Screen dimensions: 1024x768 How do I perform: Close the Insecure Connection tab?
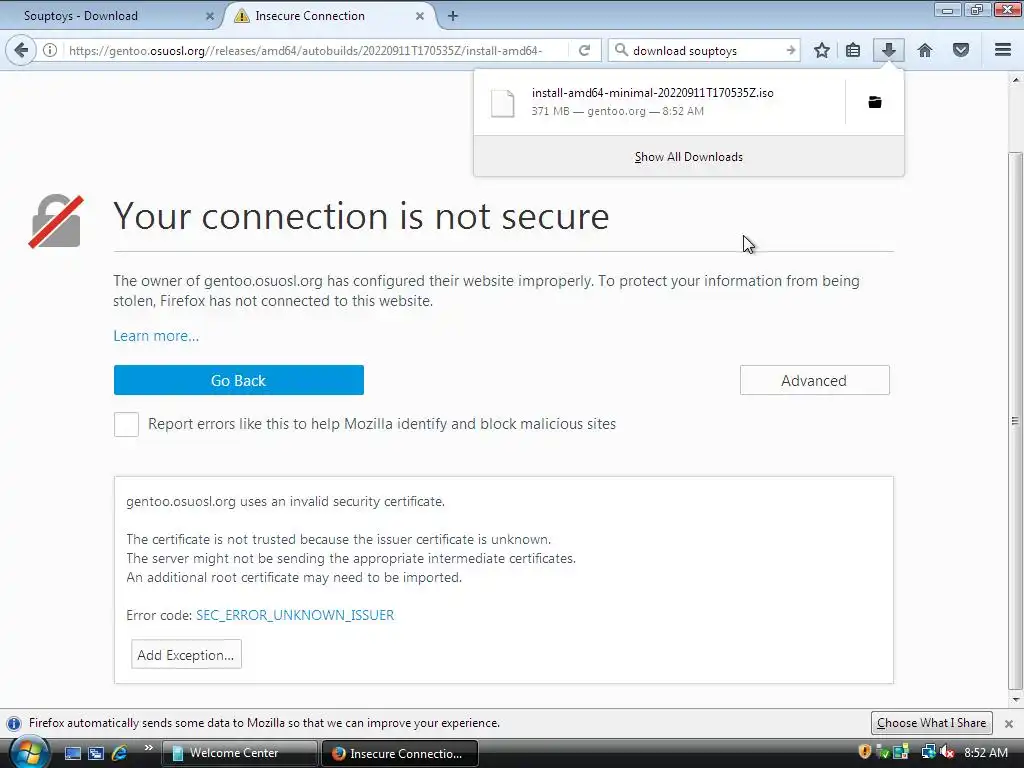coord(420,16)
